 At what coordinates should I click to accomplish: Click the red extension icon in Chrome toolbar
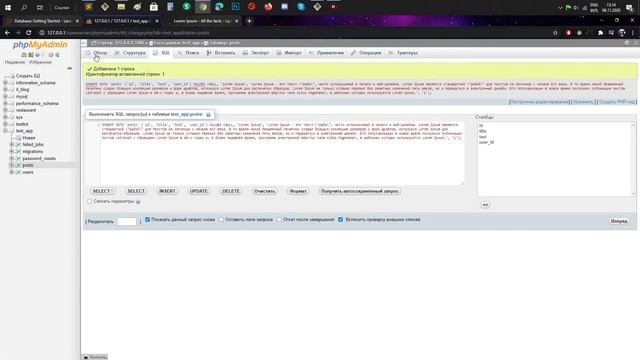coord(568,33)
